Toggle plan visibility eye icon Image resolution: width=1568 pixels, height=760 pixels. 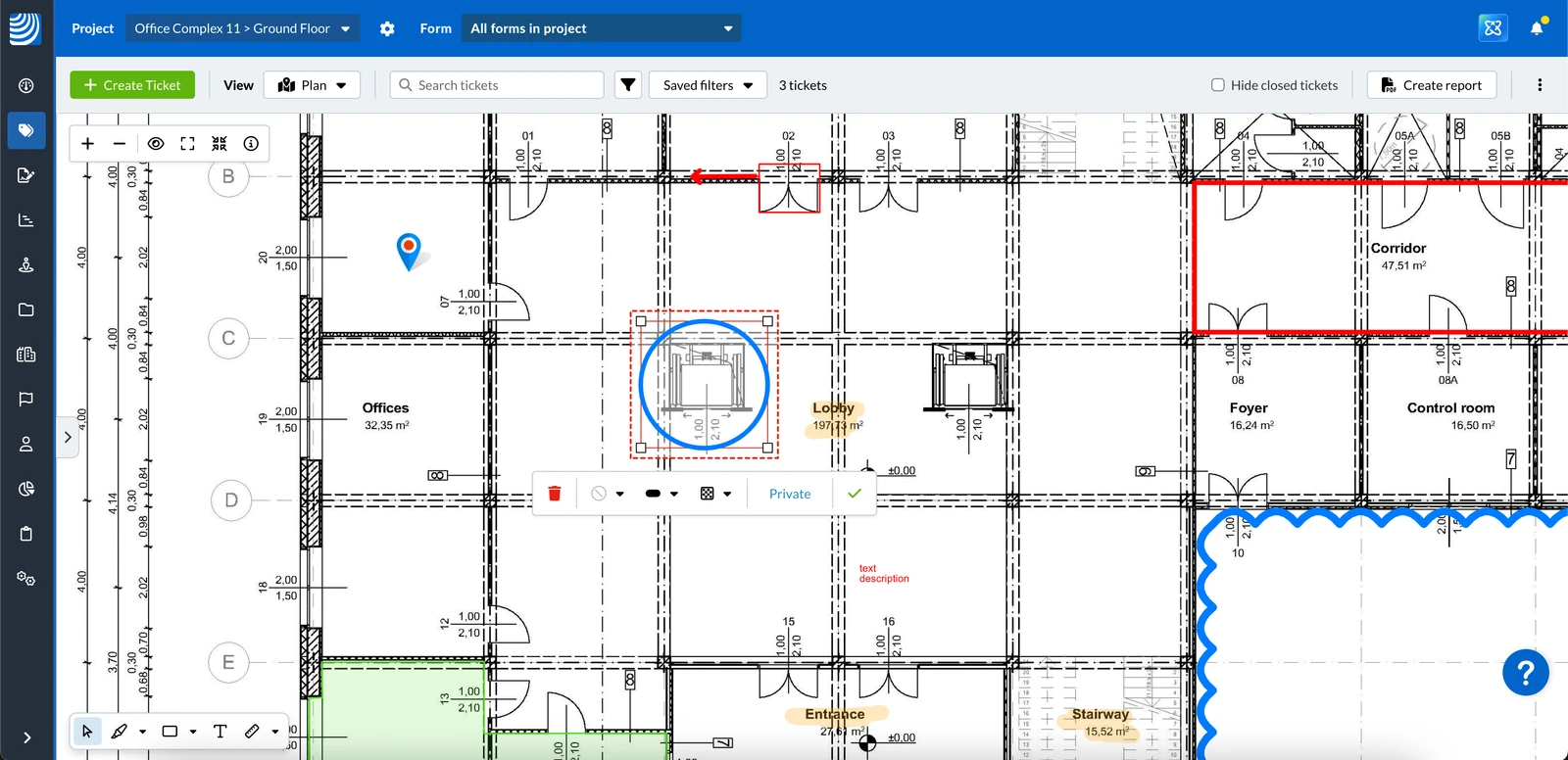[155, 144]
